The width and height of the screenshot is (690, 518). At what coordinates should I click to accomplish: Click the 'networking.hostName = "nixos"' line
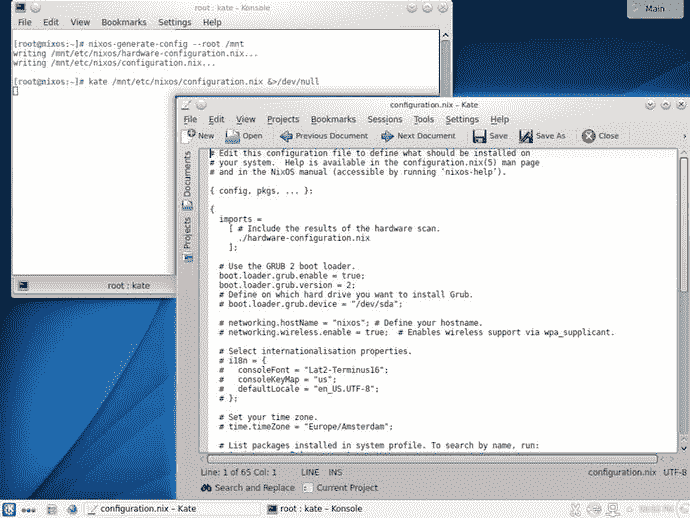coord(351,323)
